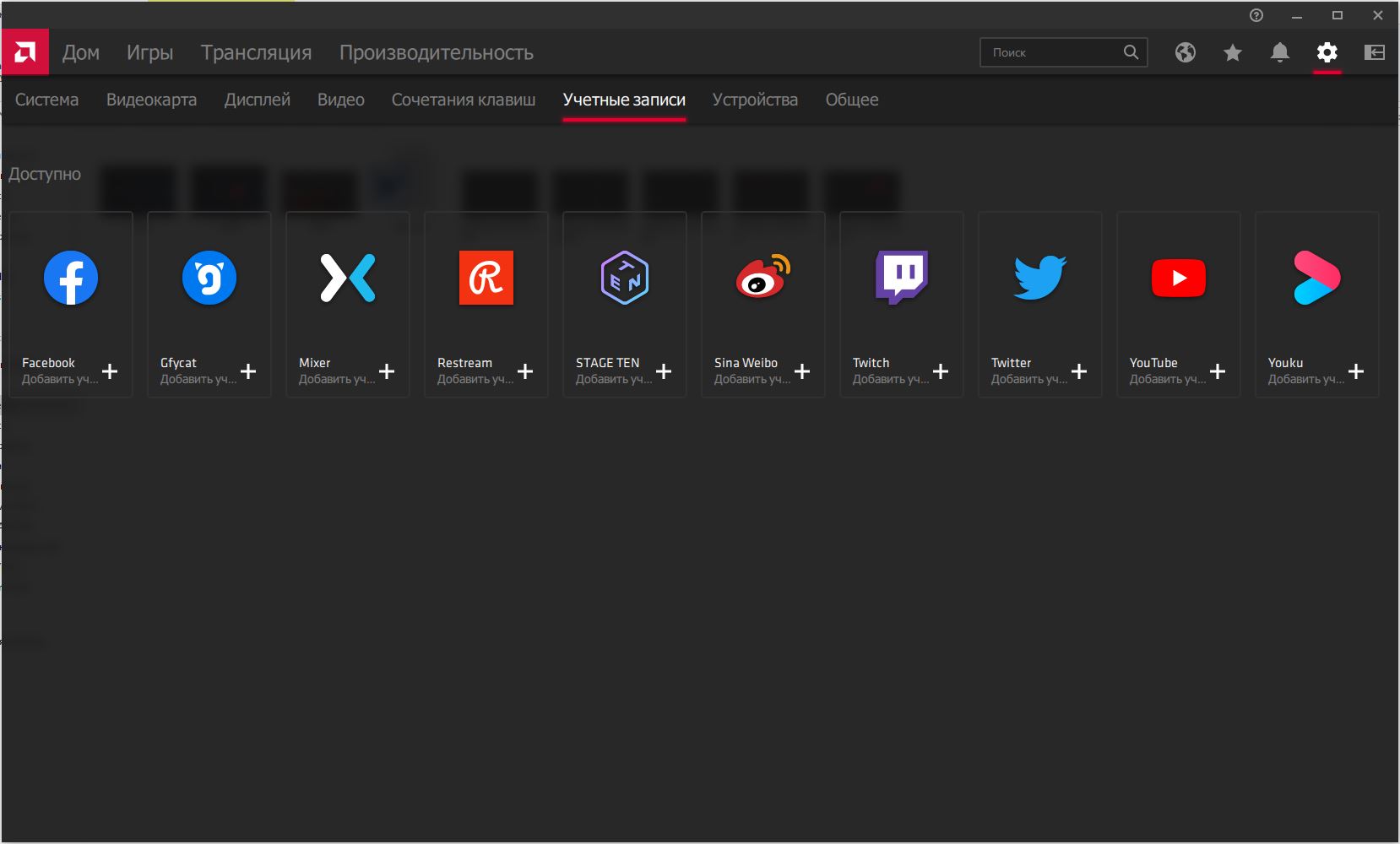Switch to Производительность tab

[x=437, y=52]
